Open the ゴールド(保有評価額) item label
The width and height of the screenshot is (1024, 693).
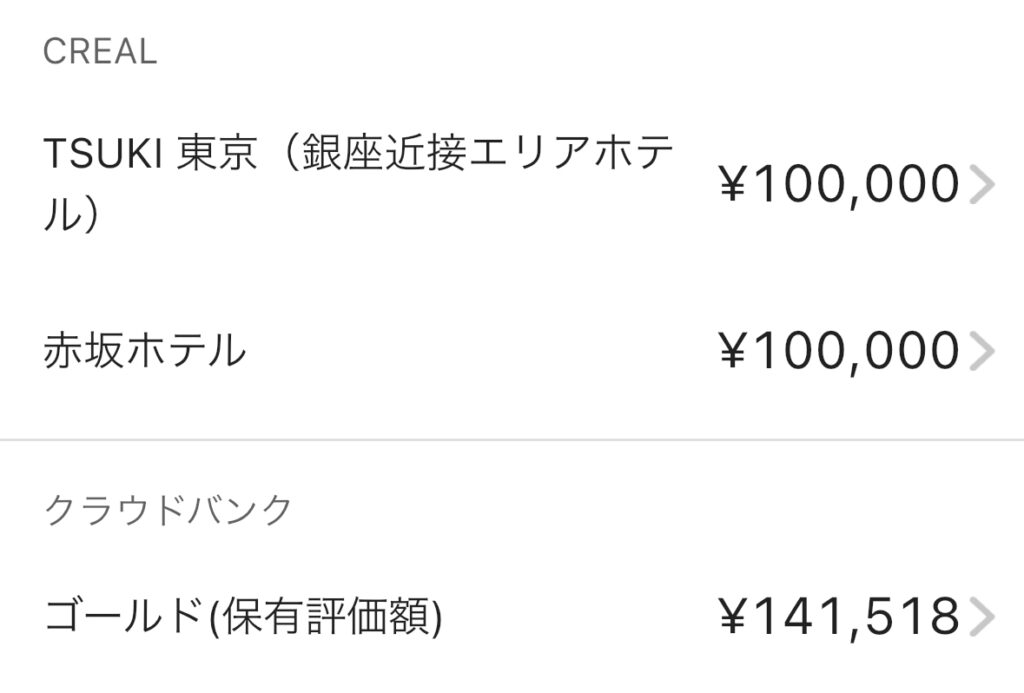tap(243, 618)
